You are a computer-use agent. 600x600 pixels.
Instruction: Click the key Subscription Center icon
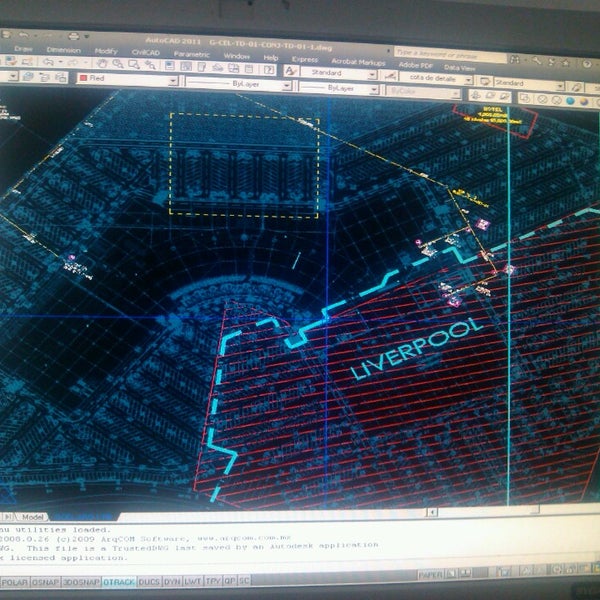[536, 60]
